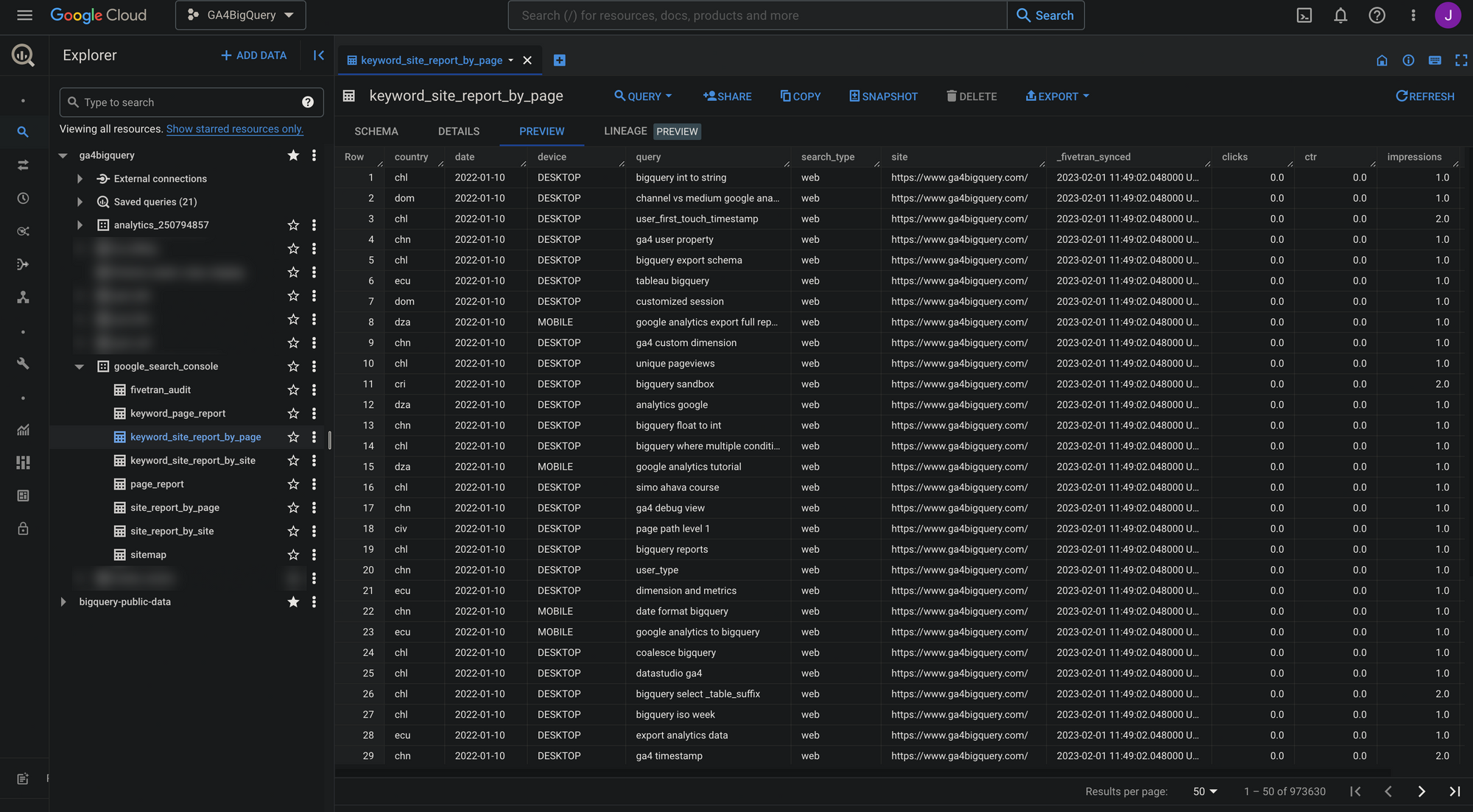Click the REFRESH button
This screenshot has width=1473, height=812.
coord(1425,96)
